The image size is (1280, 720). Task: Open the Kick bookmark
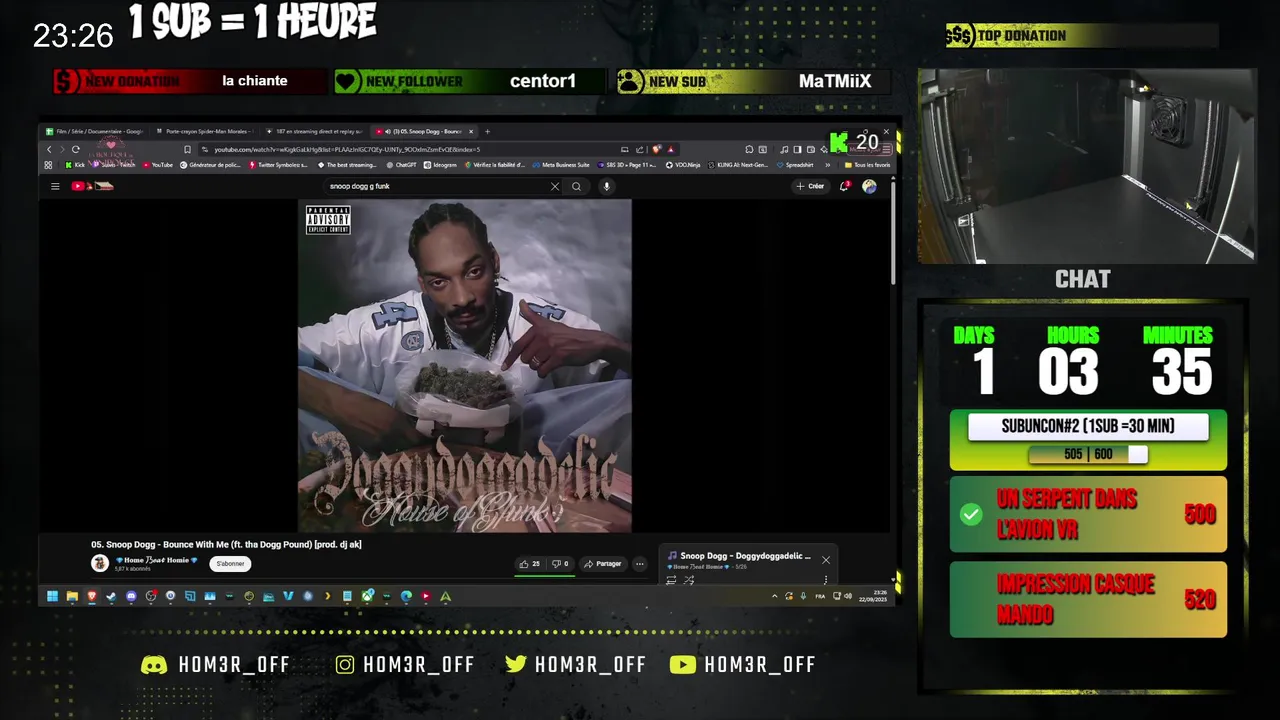[x=75, y=165]
